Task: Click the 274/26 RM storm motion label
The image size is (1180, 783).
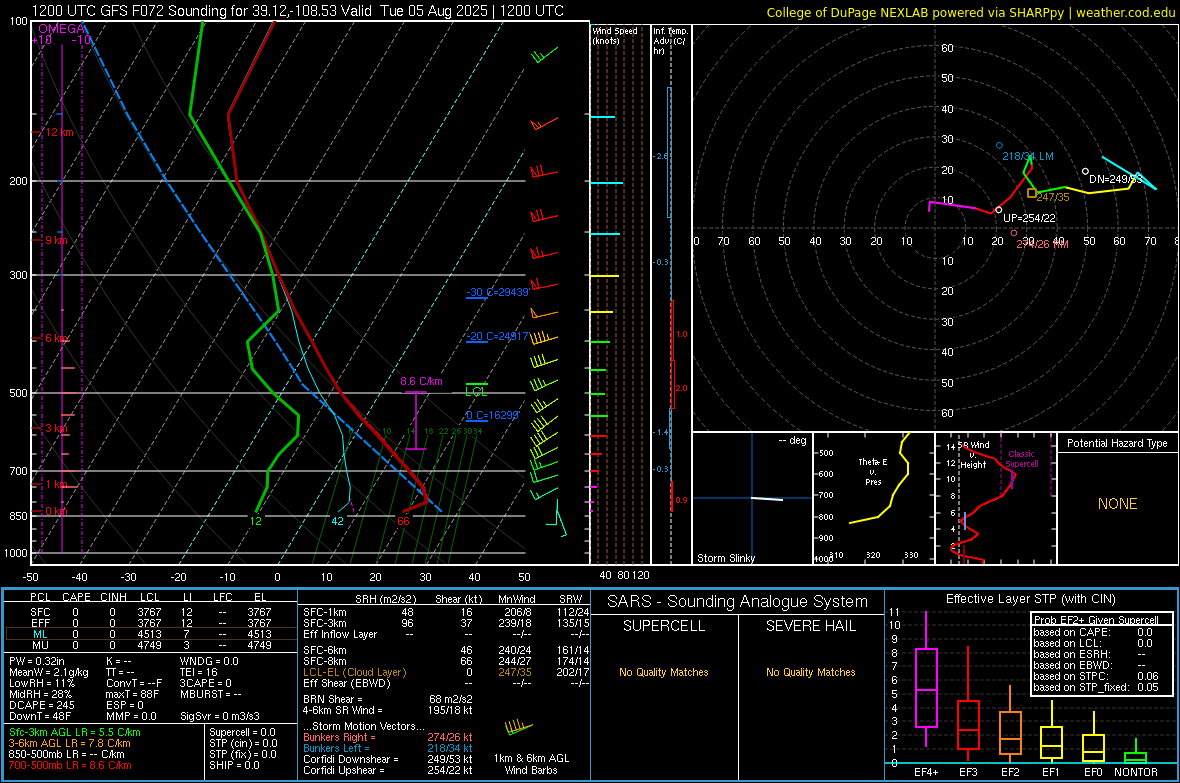Action: (1042, 244)
